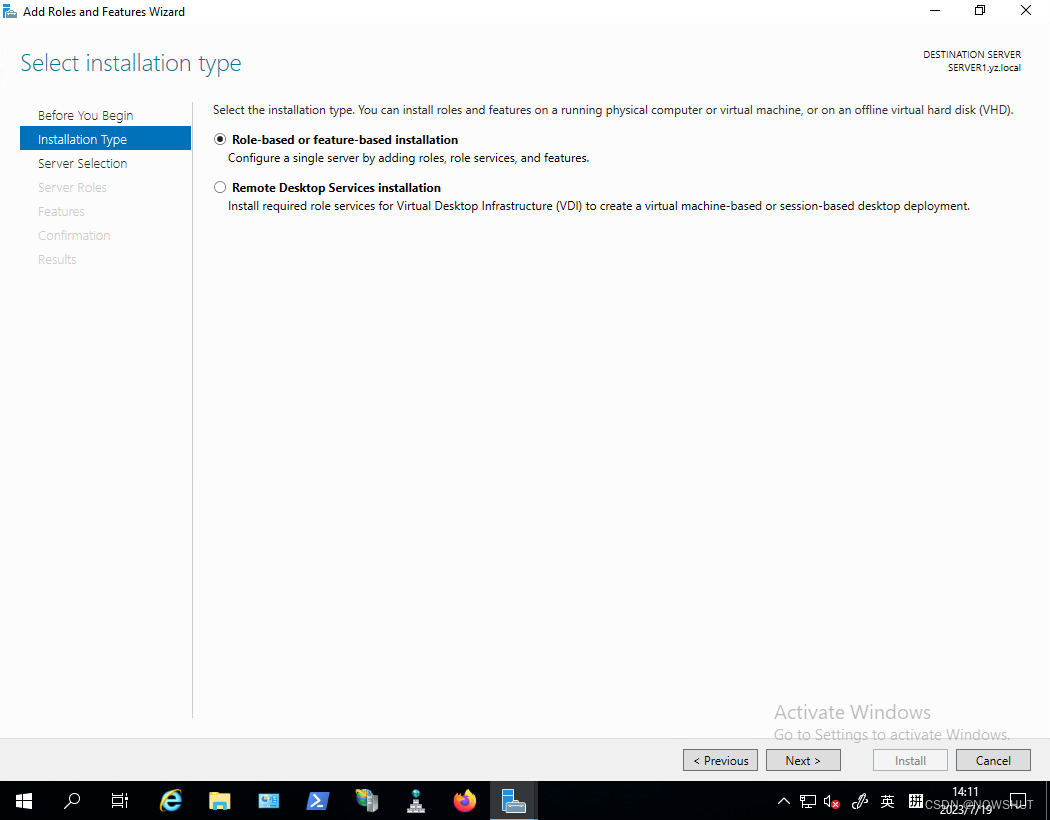This screenshot has width=1050, height=820.
Task: Click Features step in sidebar
Action: pyautogui.click(x=61, y=212)
